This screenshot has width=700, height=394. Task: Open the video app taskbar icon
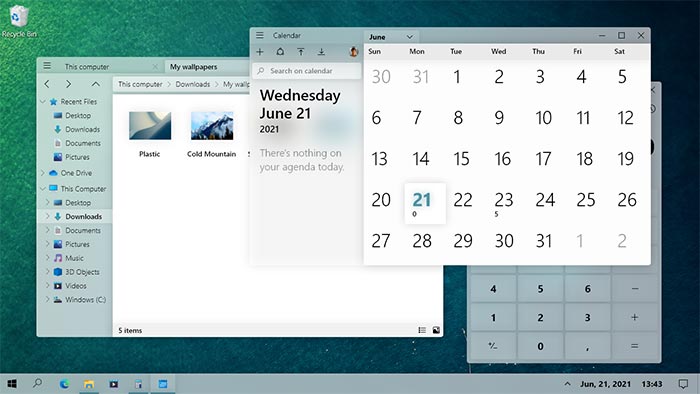click(x=114, y=384)
